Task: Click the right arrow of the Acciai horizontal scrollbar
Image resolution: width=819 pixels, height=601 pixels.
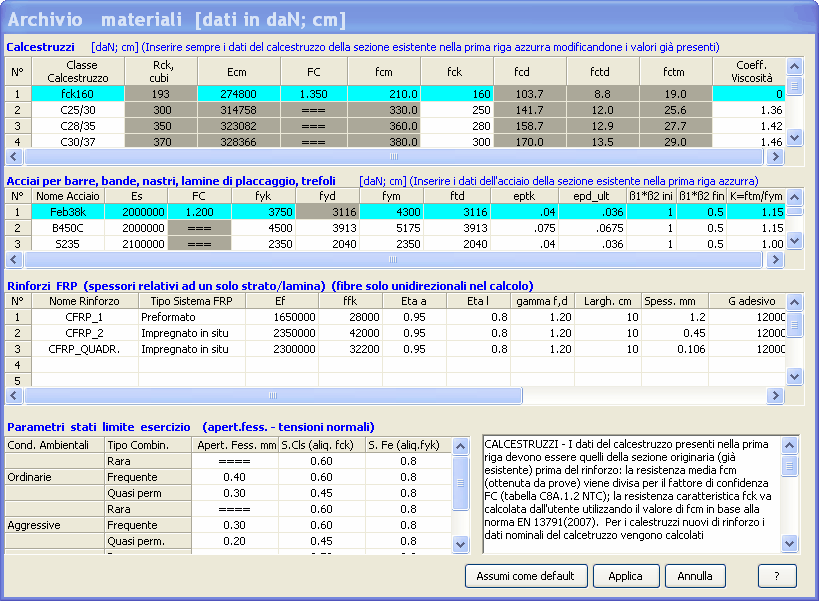Action: 776,260
